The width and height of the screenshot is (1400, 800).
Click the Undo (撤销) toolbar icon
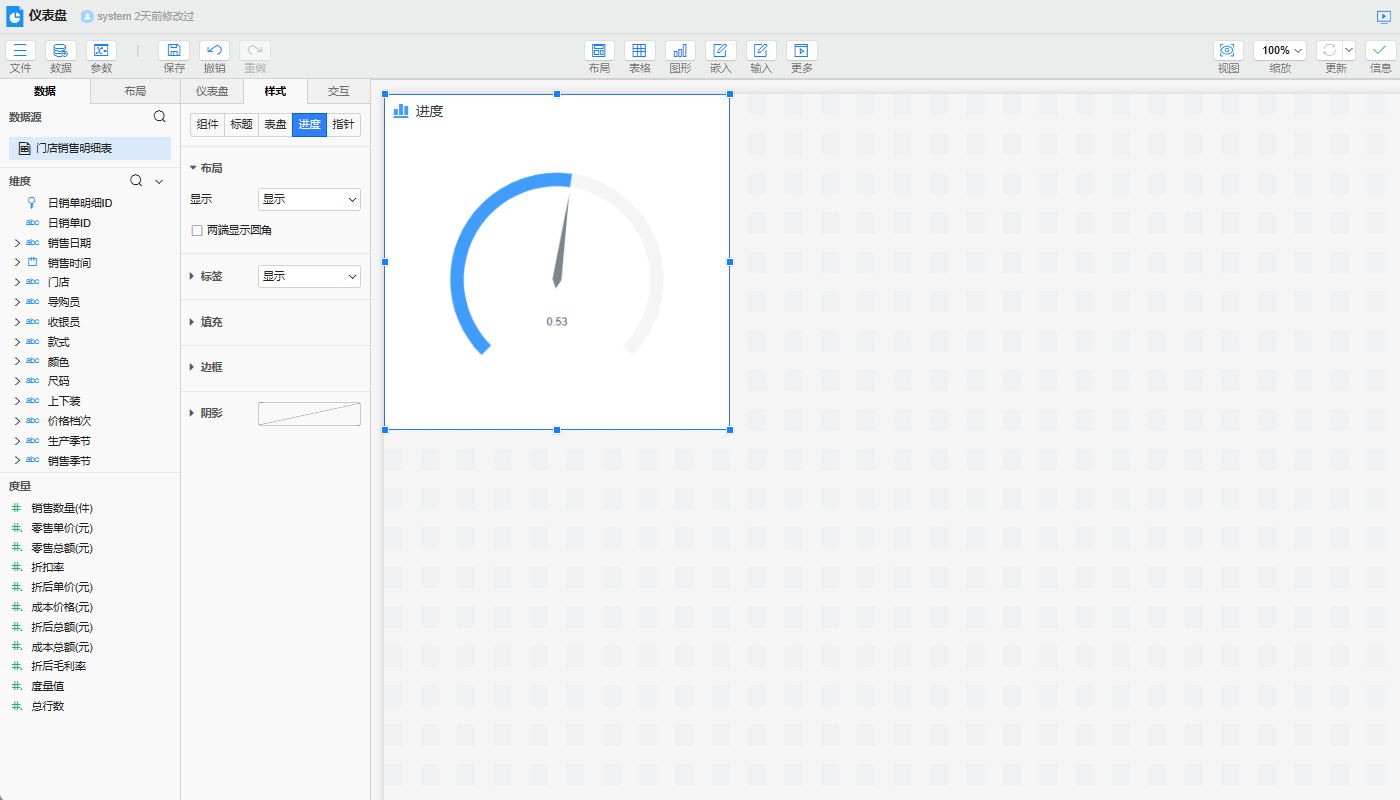coord(214,51)
